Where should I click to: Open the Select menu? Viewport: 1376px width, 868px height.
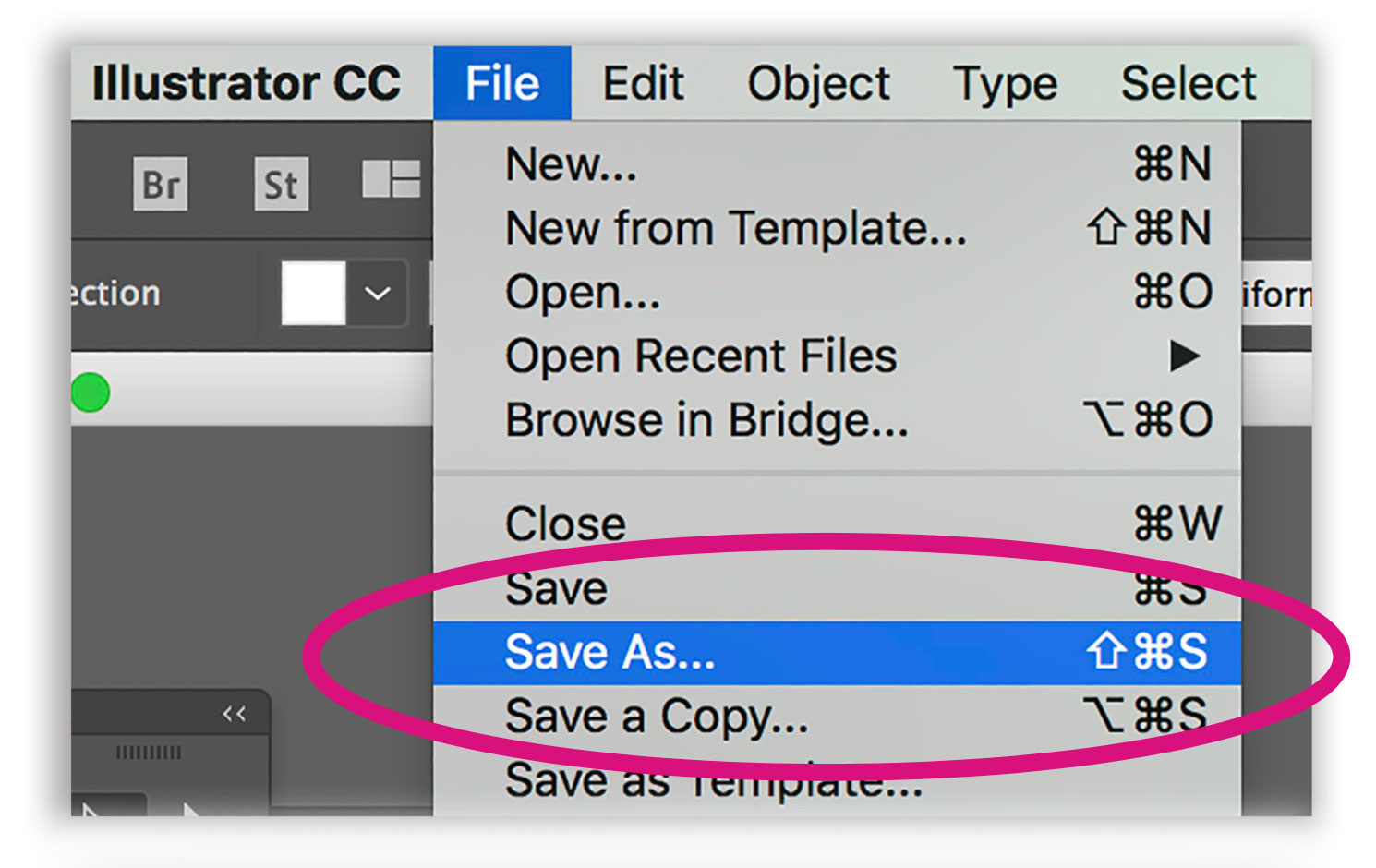pos(1188,83)
